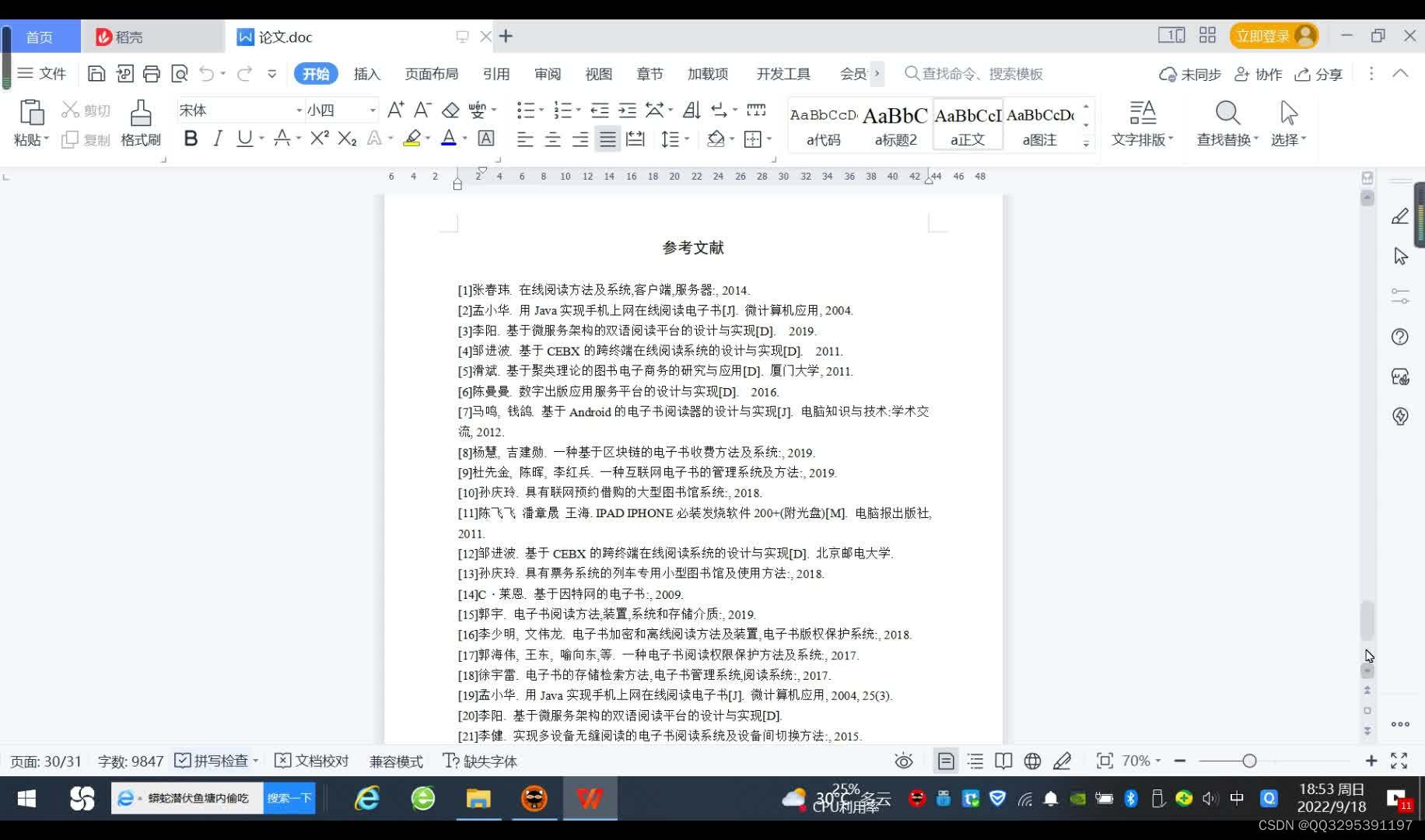This screenshot has height=840, width=1425.
Task: Toggle italic formatting
Action: (218, 138)
